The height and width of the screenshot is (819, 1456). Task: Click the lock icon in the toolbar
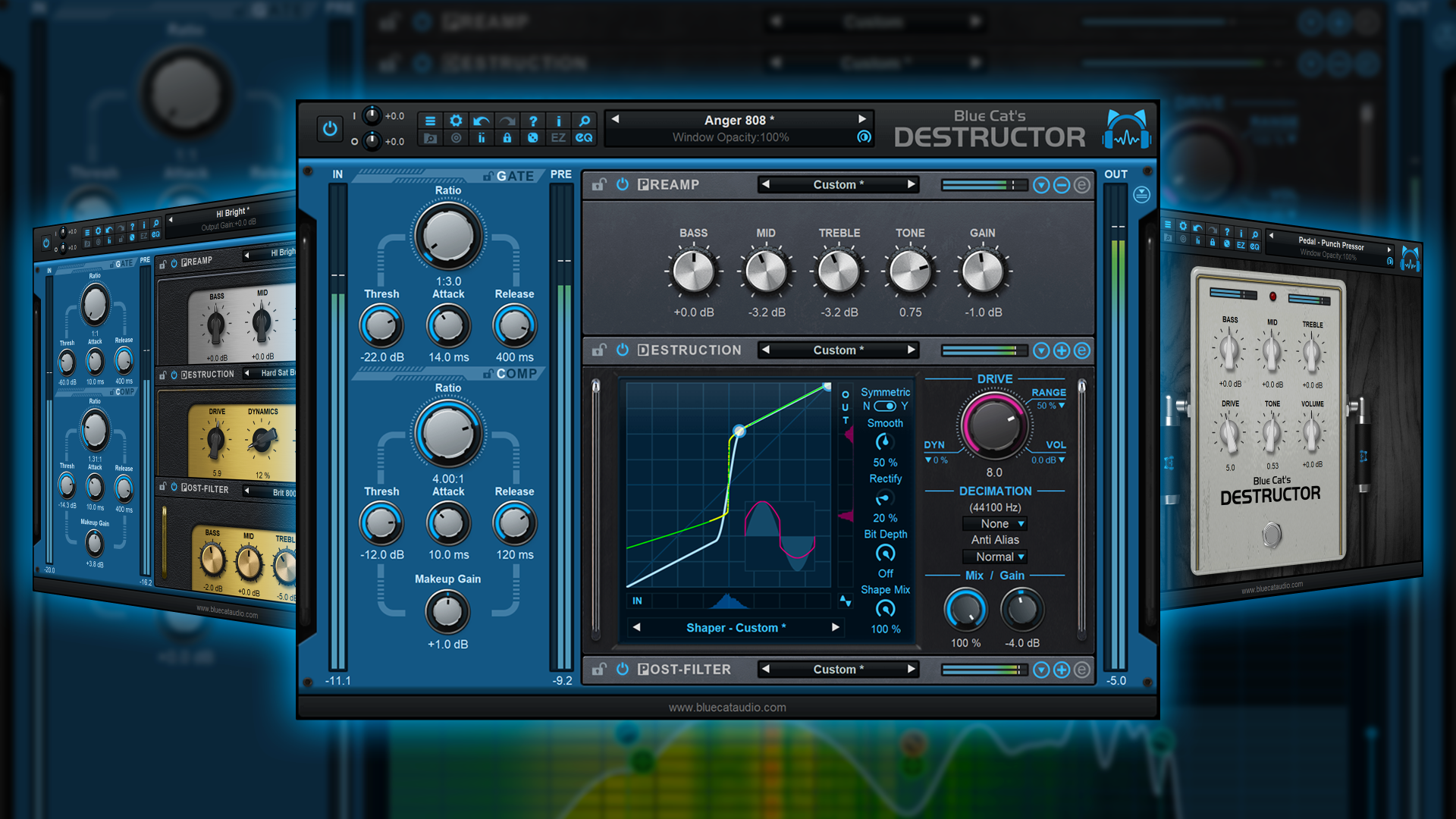click(507, 138)
